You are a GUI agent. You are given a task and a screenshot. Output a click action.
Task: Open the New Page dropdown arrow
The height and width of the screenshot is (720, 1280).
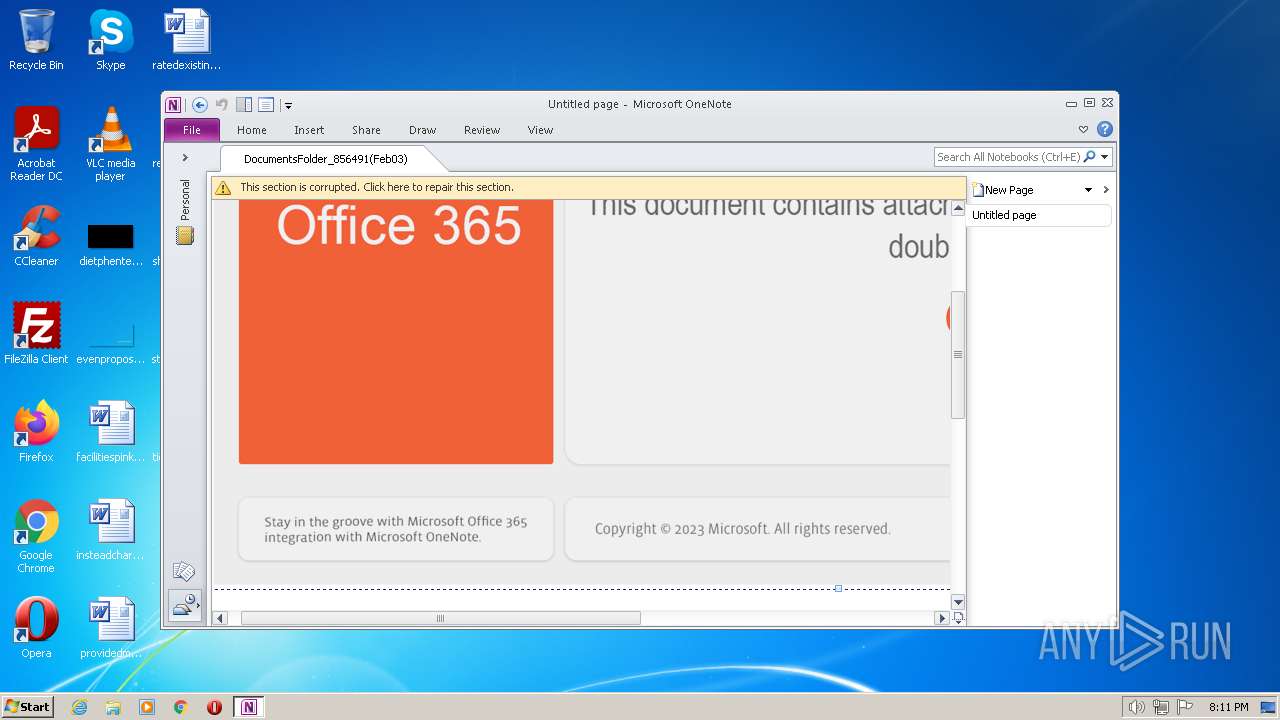click(x=1089, y=190)
